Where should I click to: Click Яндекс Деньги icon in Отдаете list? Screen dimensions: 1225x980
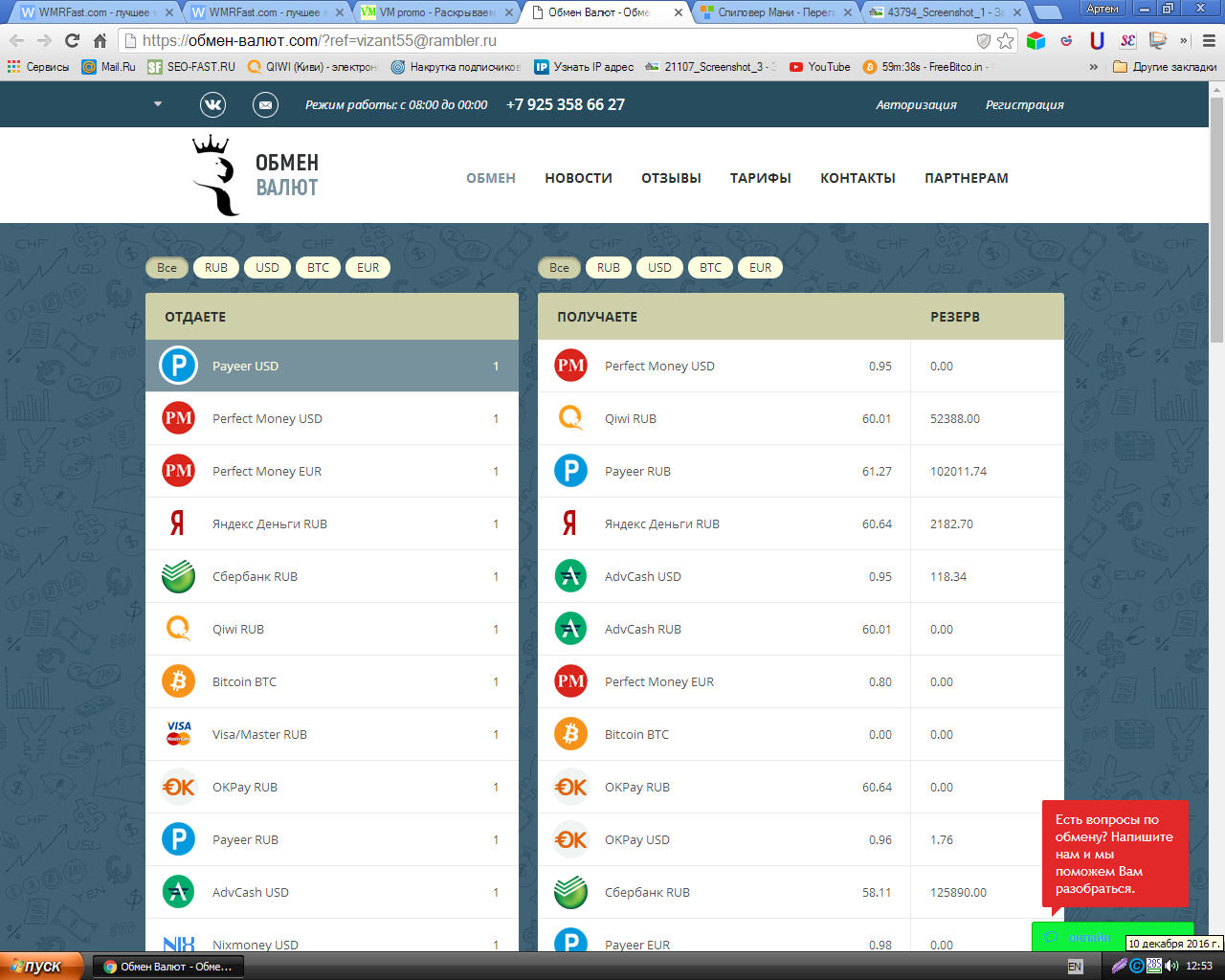[x=177, y=523]
